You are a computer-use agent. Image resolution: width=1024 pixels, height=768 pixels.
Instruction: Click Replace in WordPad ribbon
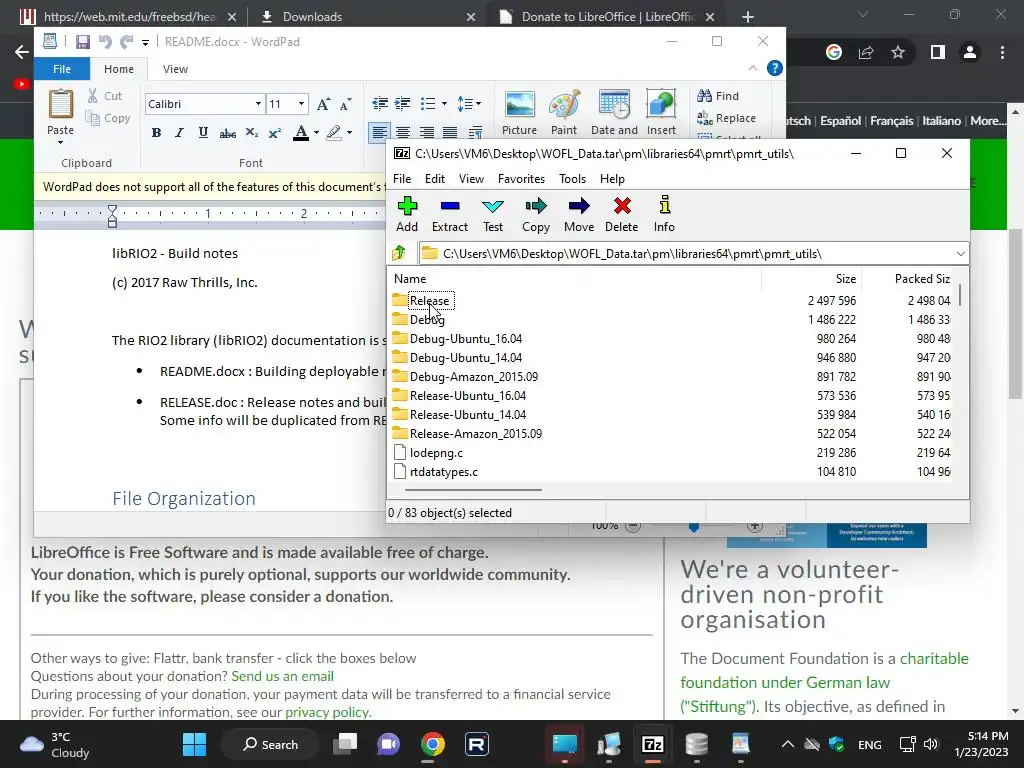[x=726, y=118]
